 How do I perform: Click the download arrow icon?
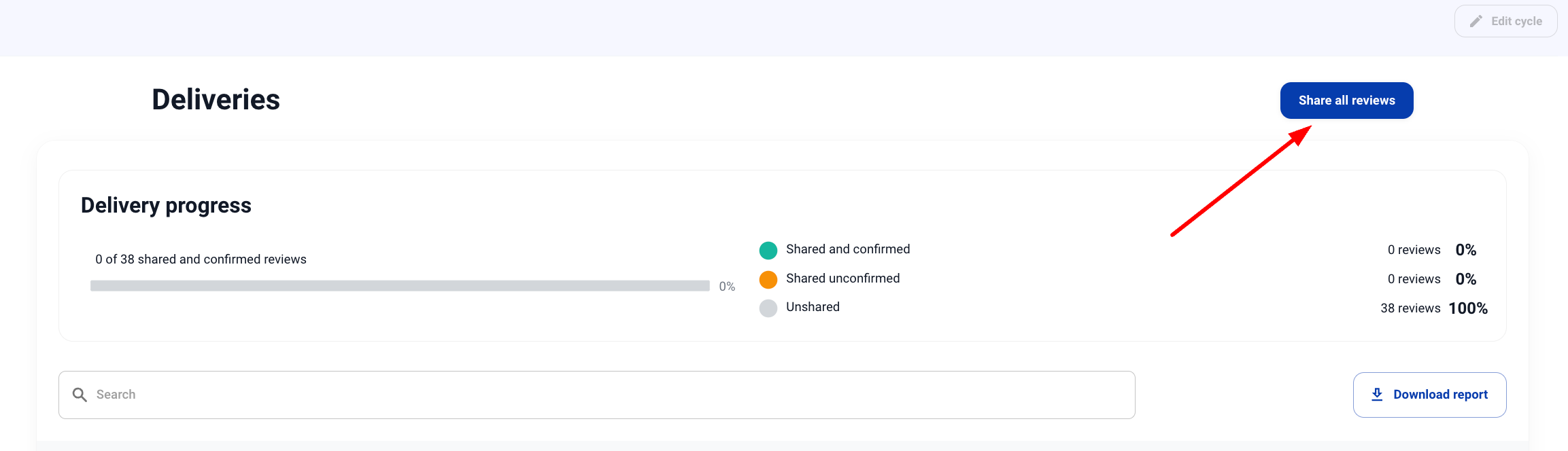pyautogui.click(x=1377, y=395)
